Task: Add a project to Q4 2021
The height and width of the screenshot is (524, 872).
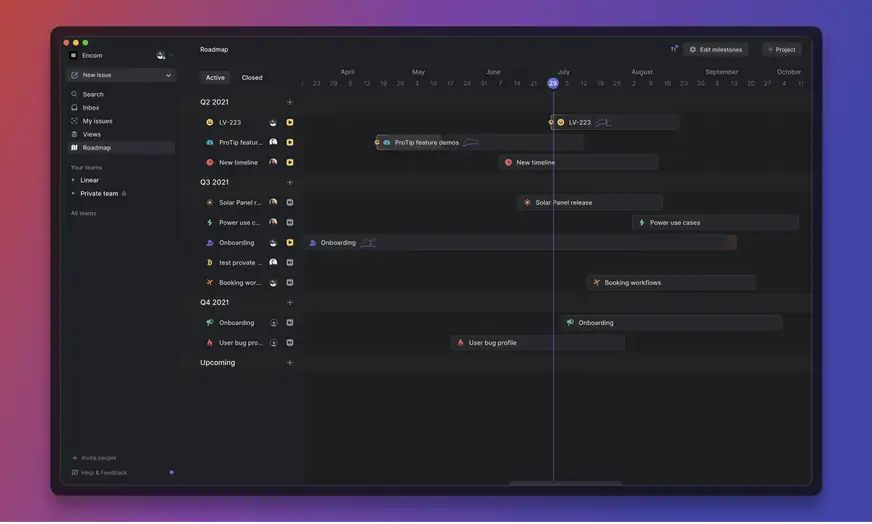Action: pos(290,303)
